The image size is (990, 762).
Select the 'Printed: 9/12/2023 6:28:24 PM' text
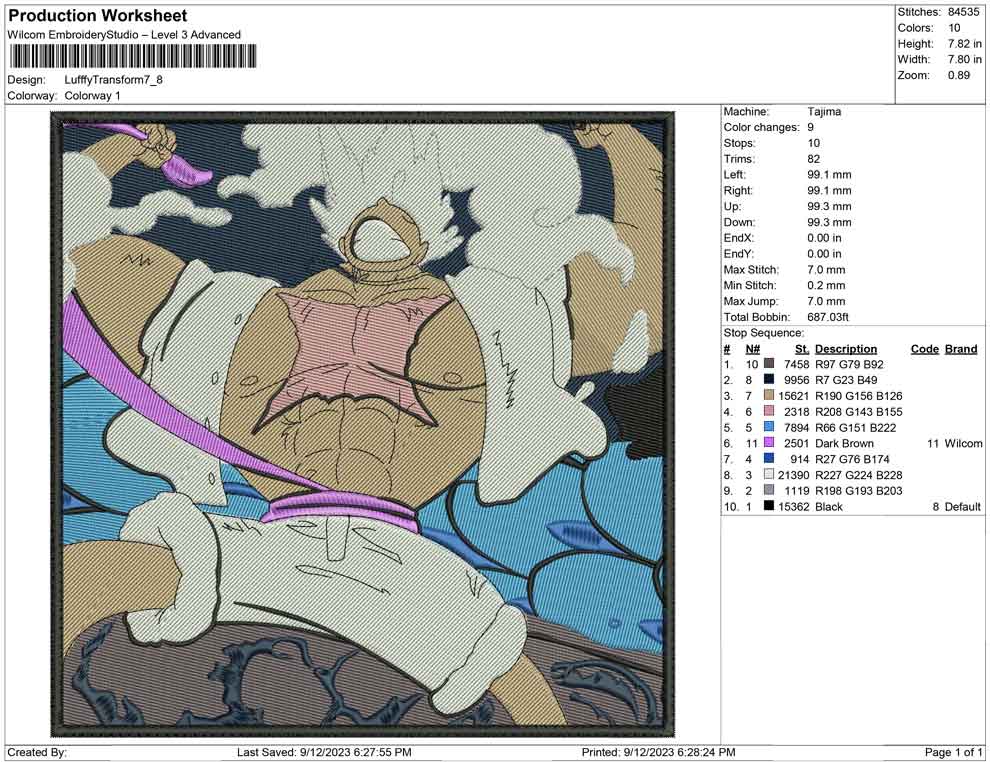tap(658, 752)
